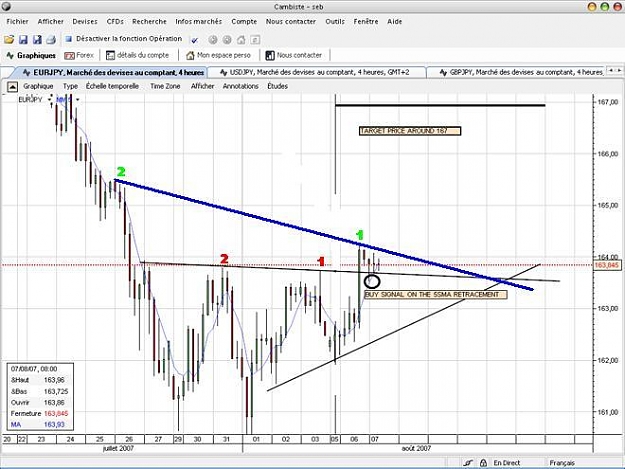Click the status bar connection signal icon

(468, 463)
